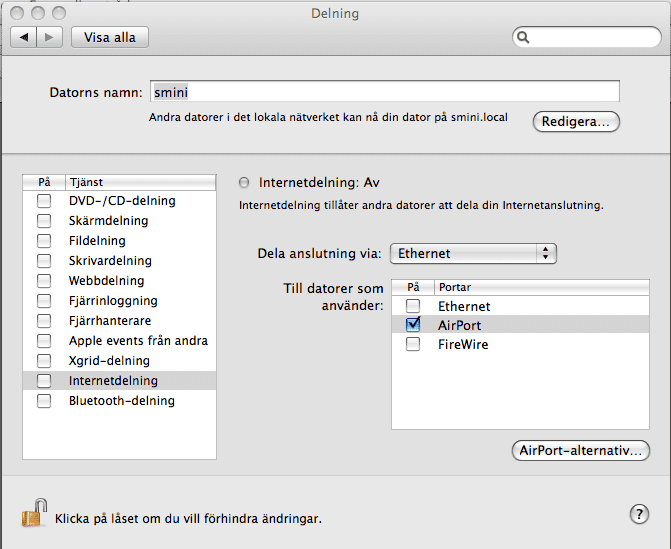Select Skärmdelning in the service list
Image resolution: width=671 pixels, height=549 pixels.
pos(108,221)
